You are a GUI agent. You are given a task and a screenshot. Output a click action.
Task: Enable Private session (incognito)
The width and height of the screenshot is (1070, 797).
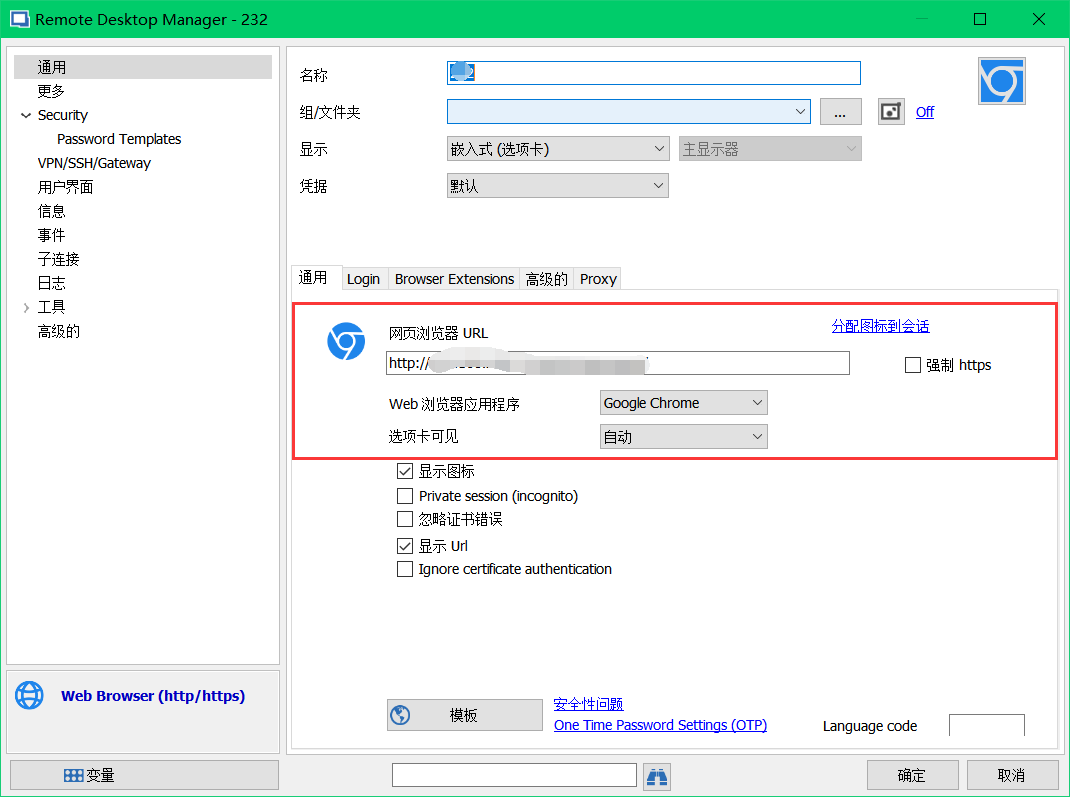point(405,495)
